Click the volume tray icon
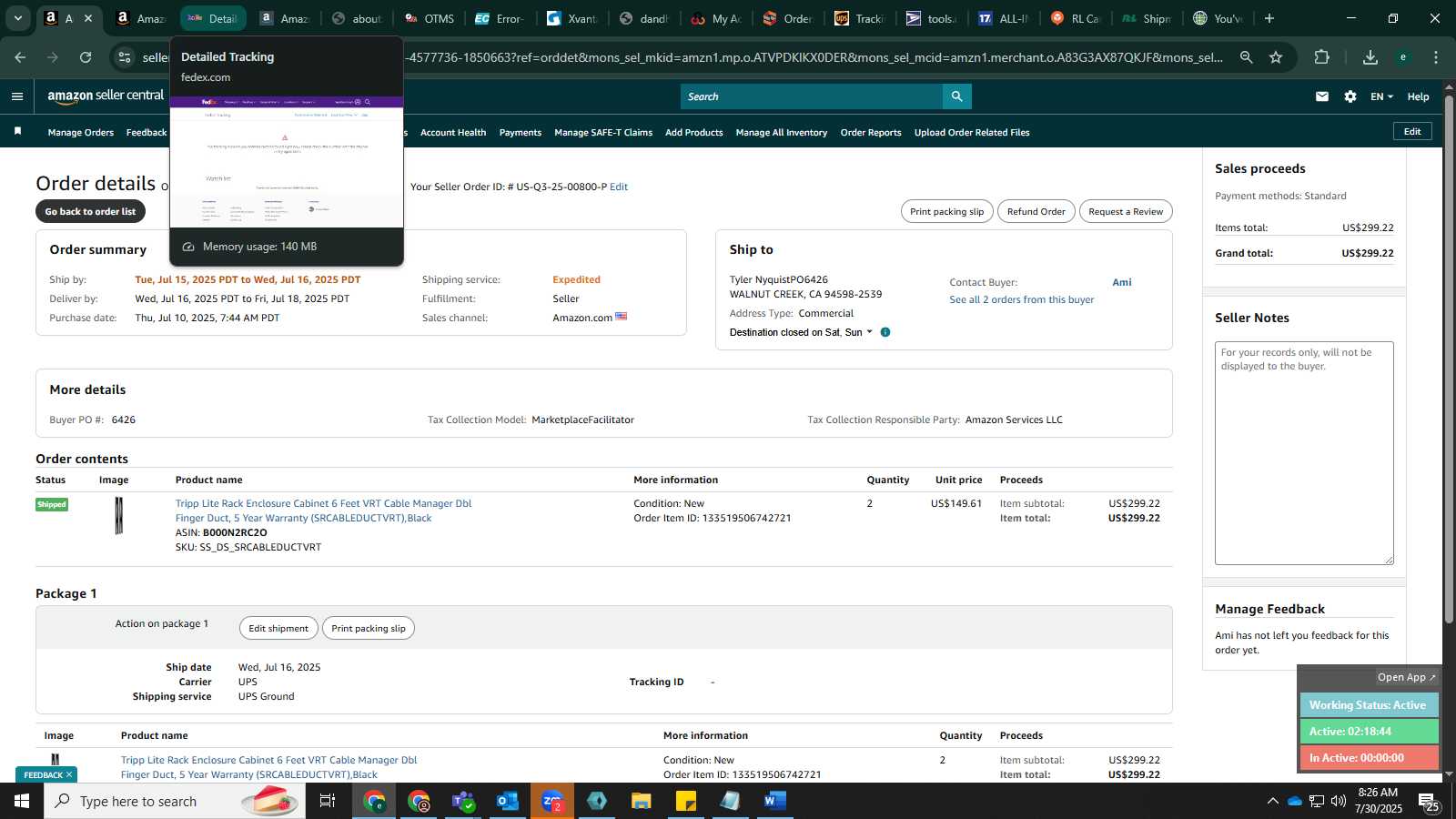Image resolution: width=1456 pixels, height=819 pixels. pos(1339,801)
